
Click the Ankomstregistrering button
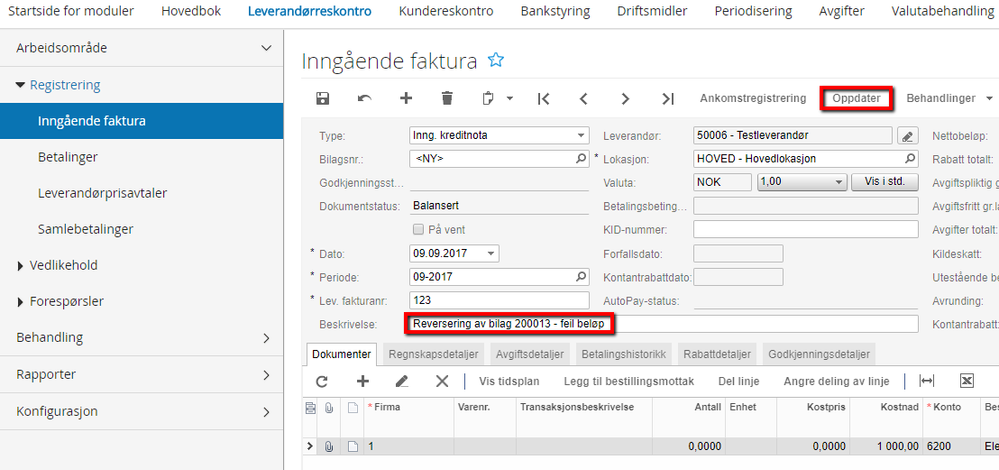[x=752, y=98]
